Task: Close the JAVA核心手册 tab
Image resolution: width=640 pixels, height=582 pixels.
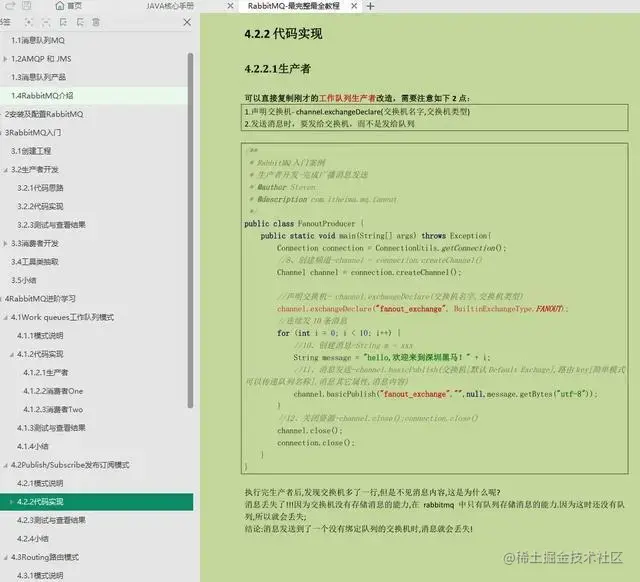Action: point(230,6)
